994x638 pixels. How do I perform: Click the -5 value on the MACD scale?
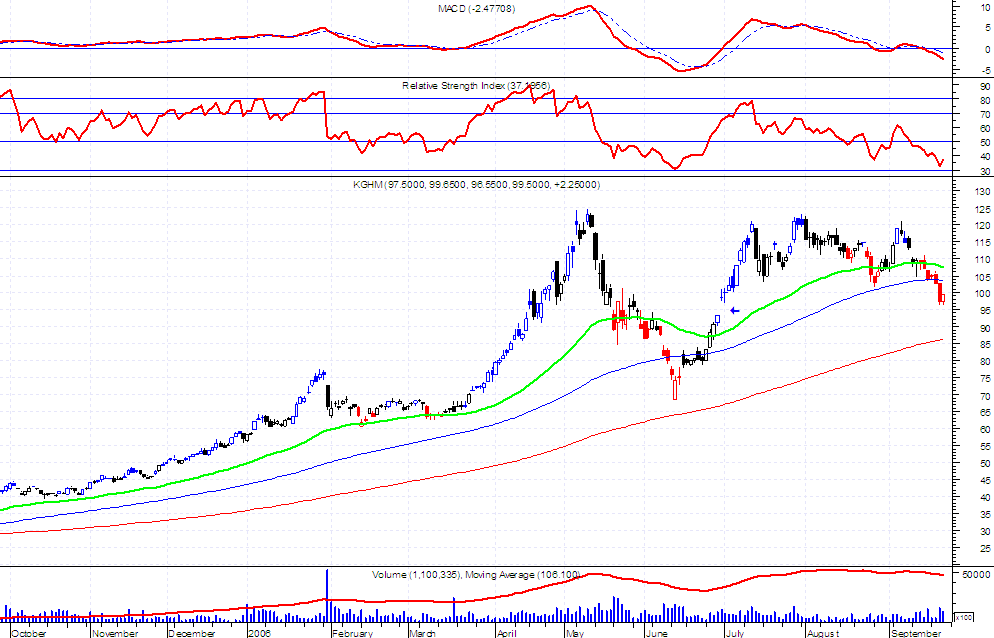986,70
